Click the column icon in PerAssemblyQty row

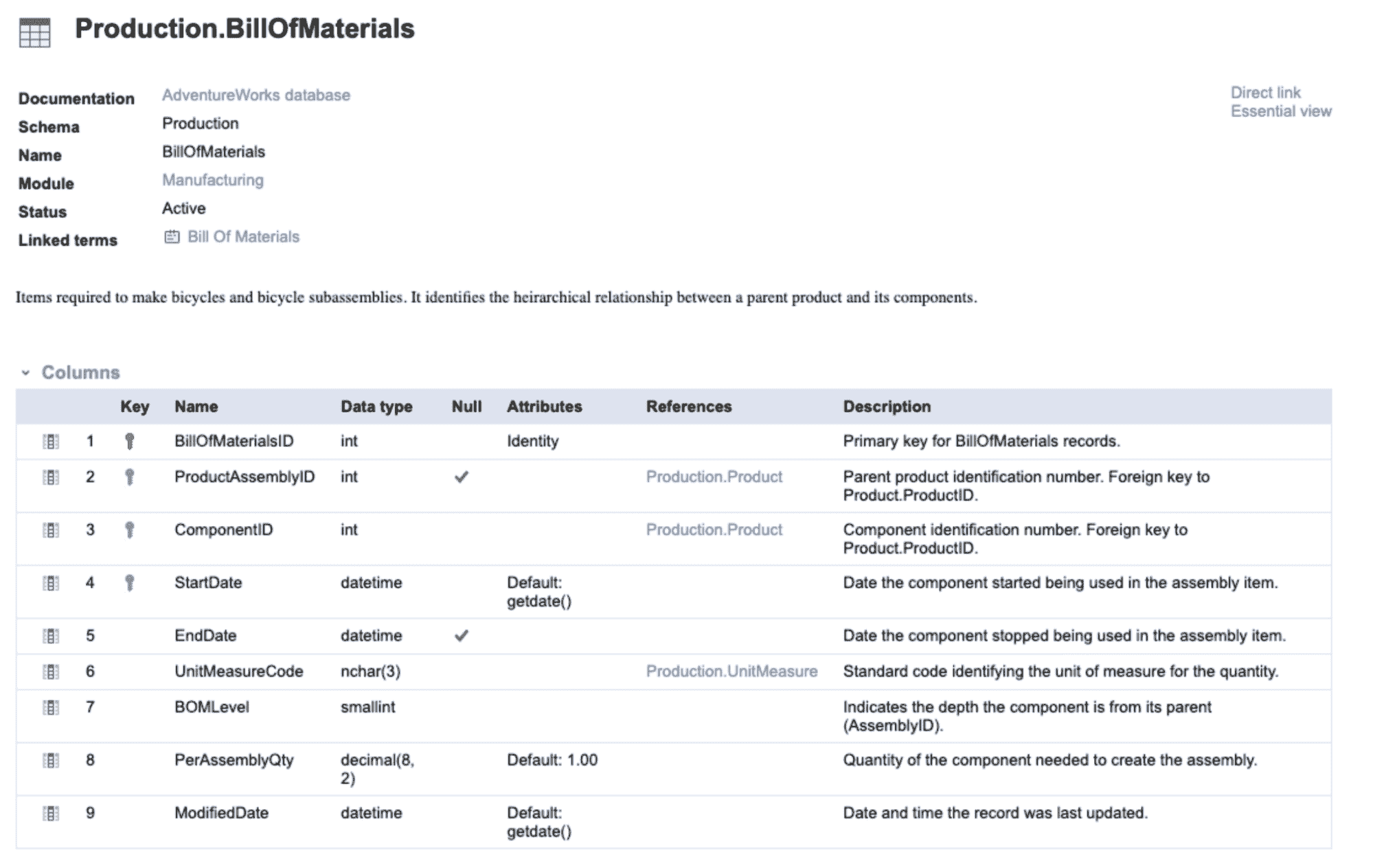[x=51, y=760]
